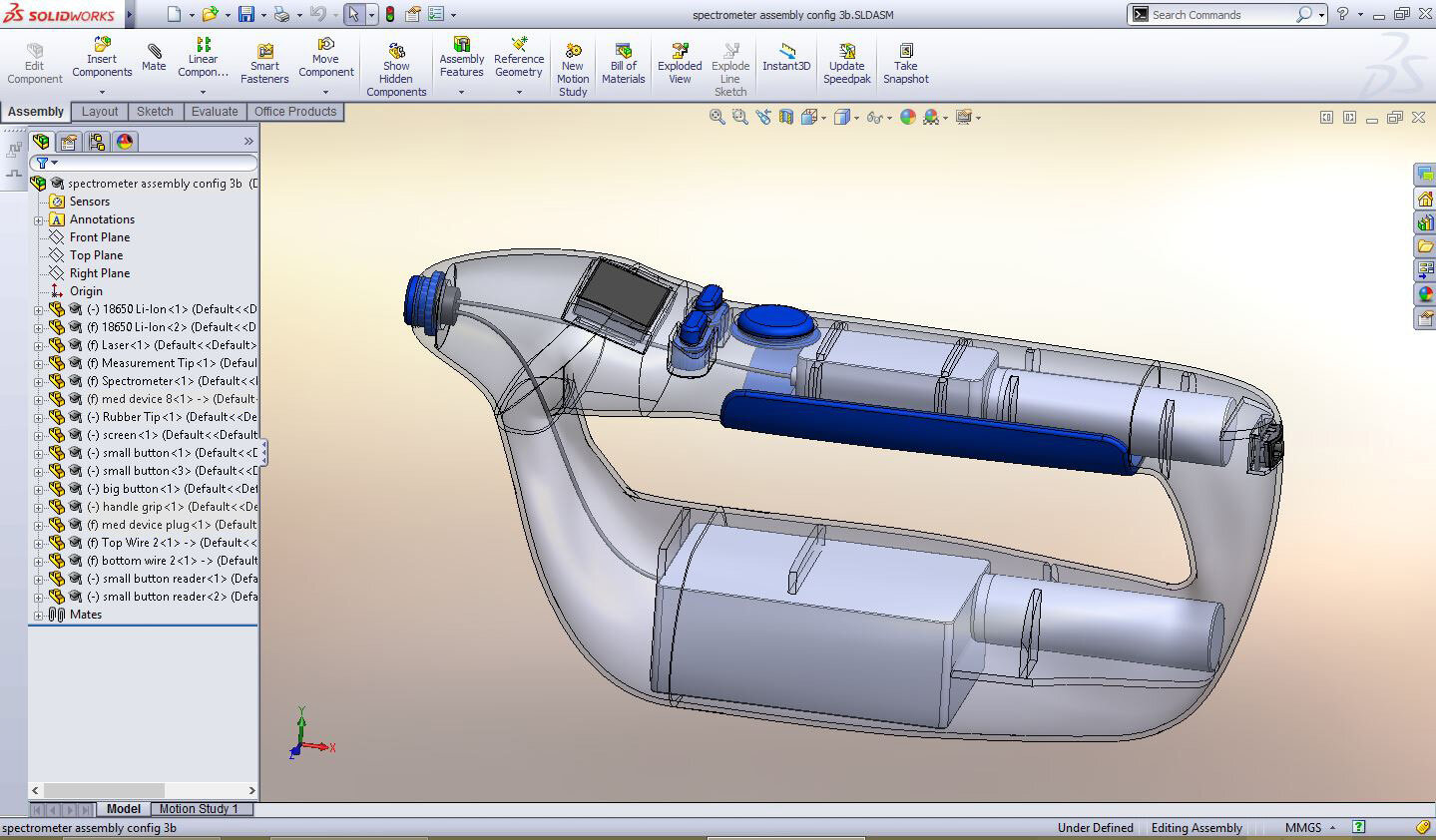
Task: Open SolidWorks Resources in the task pane
Action: (1425, 199)
